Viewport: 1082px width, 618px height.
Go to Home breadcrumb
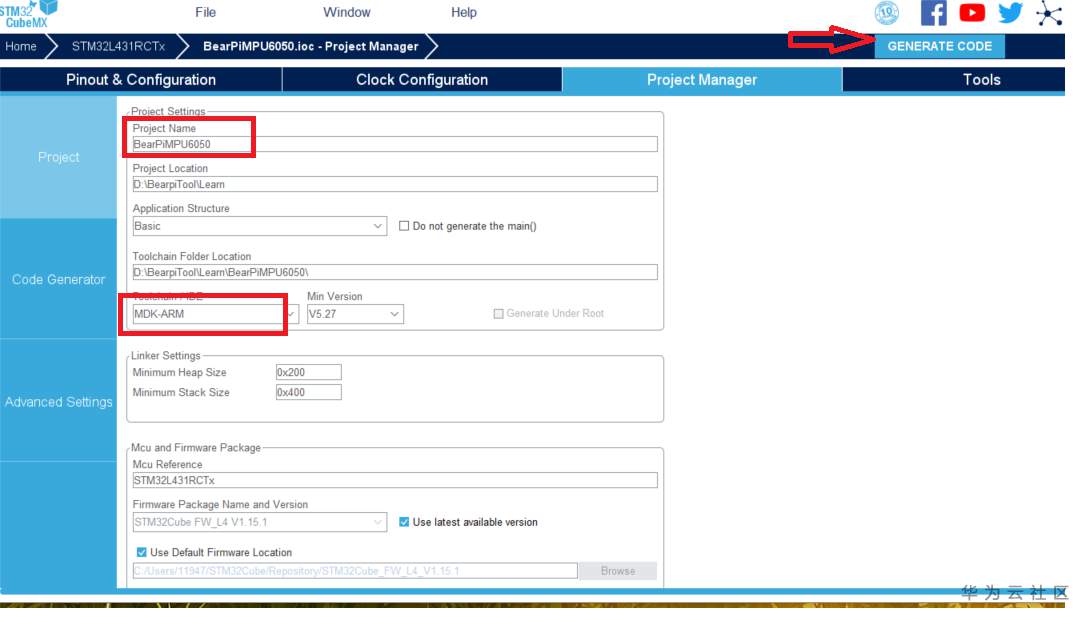[21, 46]
